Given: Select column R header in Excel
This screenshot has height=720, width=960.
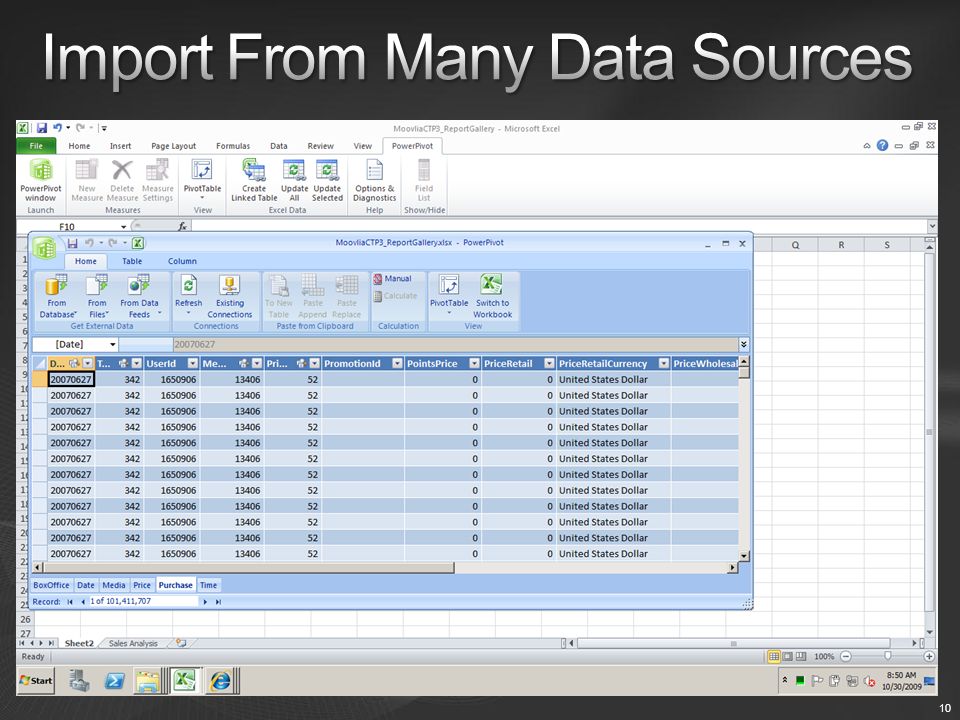Looking at the screenshot, I should point(841,245).
